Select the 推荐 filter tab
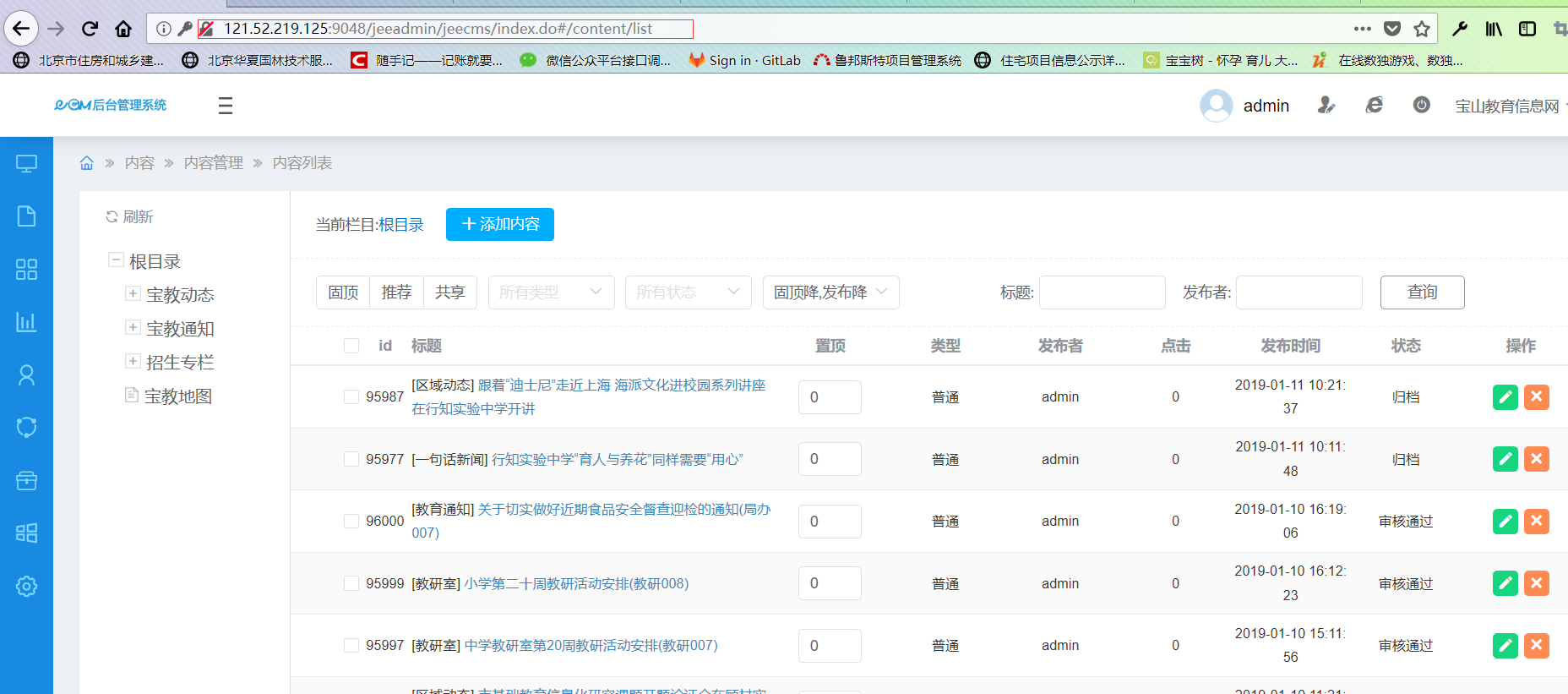This screenshot has height=694, width=1568. [396, 292]
